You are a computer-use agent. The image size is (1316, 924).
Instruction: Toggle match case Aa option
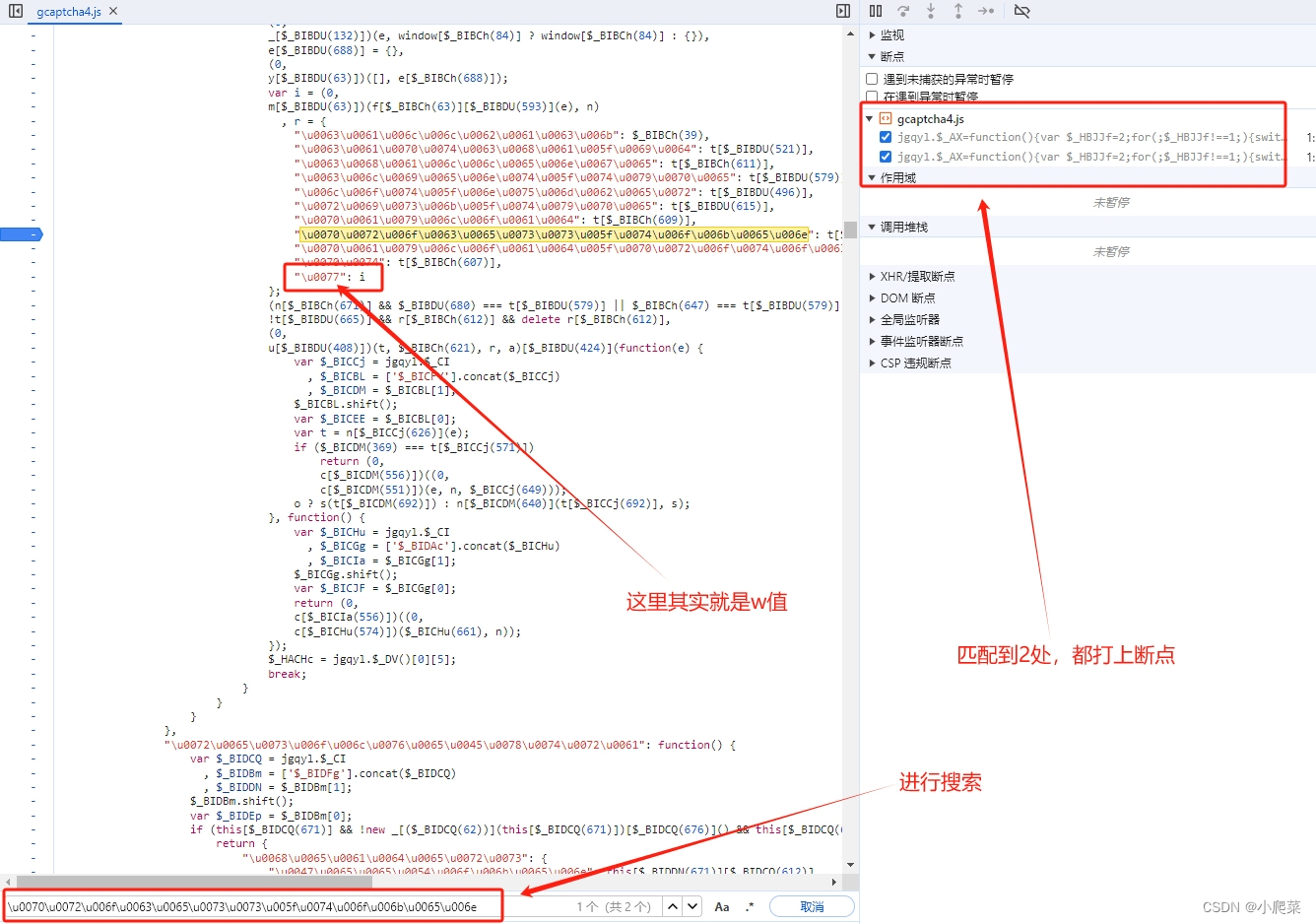[722, 906]
